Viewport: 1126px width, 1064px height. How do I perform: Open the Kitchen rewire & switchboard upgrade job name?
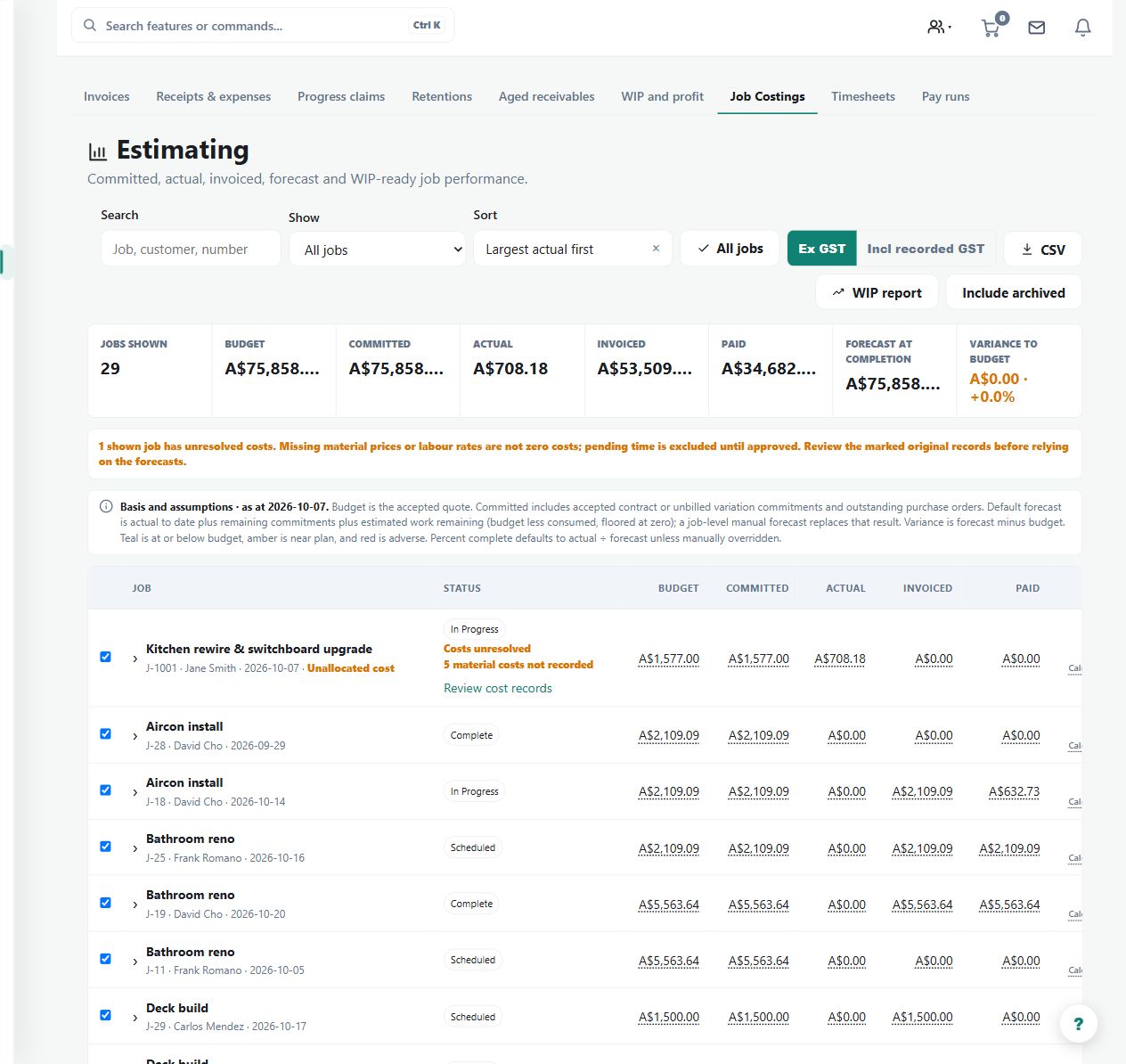click(259, 649)
